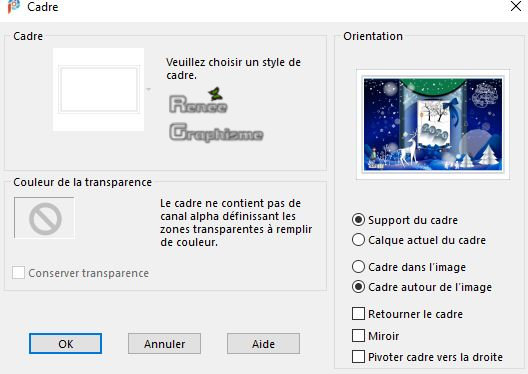Screen dimensions: 528x374
Task: Tick the Miroir checkbox
Action: pos(358,335)
